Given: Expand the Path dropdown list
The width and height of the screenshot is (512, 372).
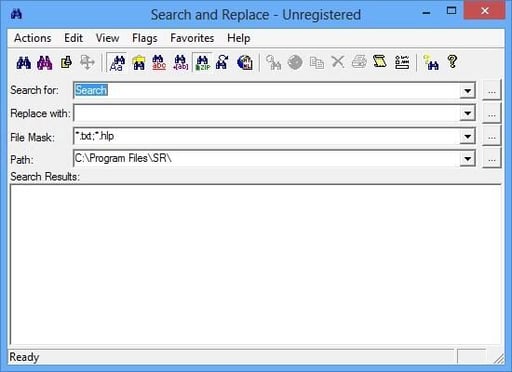Looking at the screenshot, I should [x=467, y=159].
